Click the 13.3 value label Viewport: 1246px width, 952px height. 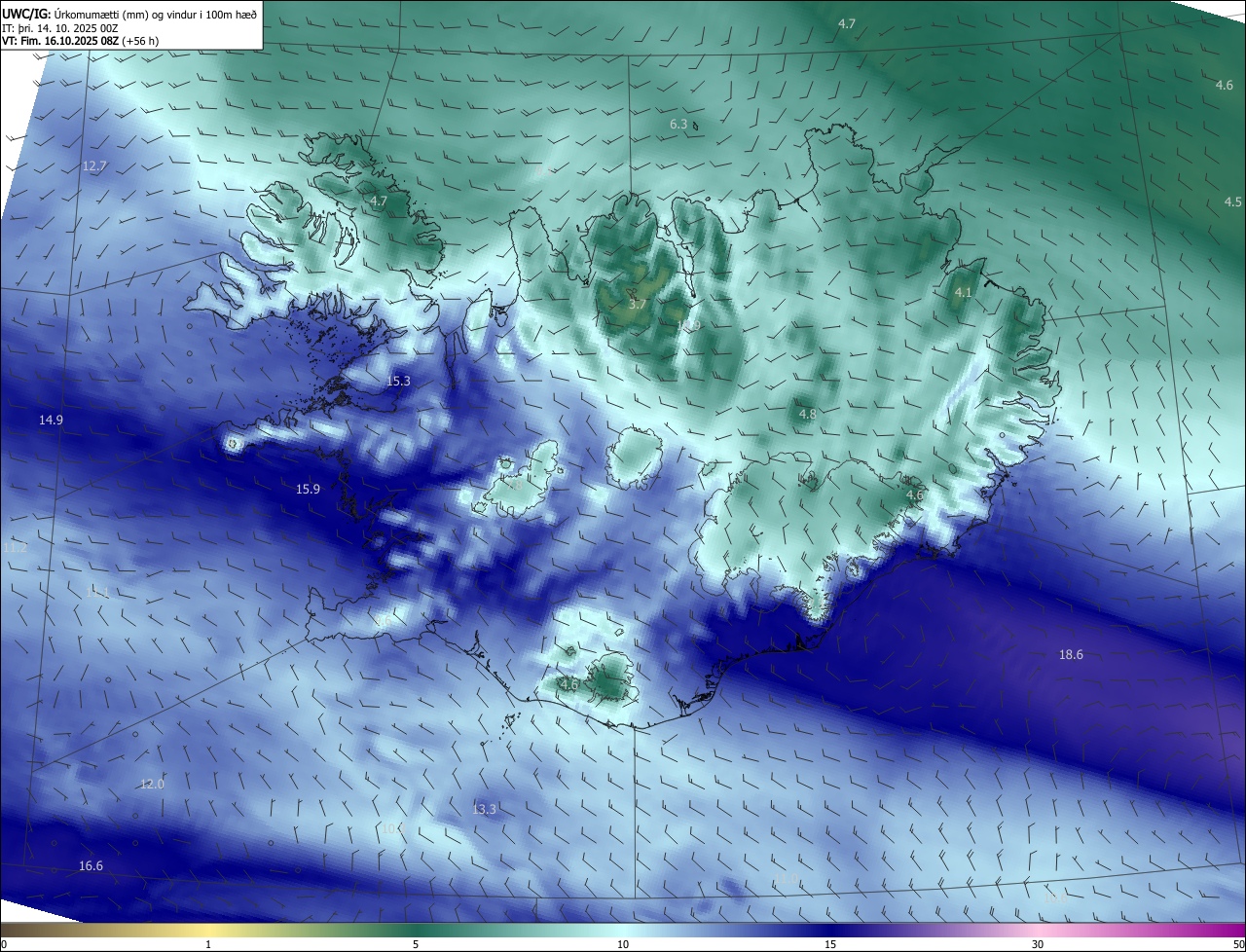click(484, 809)
